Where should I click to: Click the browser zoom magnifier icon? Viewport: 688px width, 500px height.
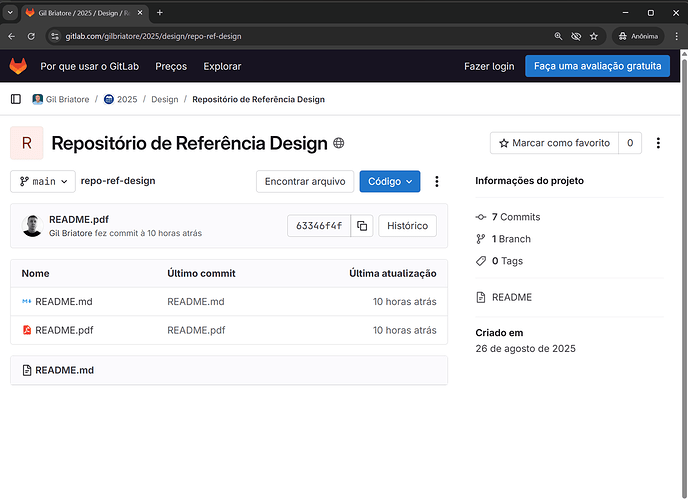(558, 36)
